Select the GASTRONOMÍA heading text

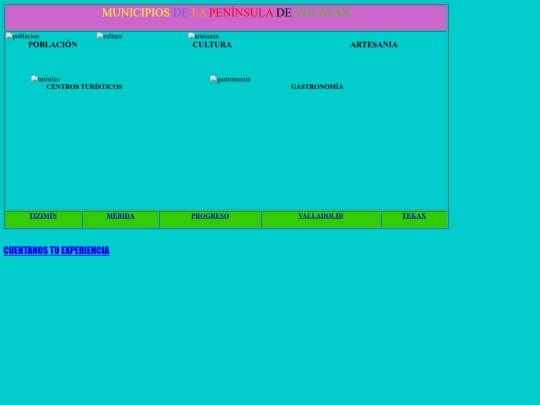[317, 87]
